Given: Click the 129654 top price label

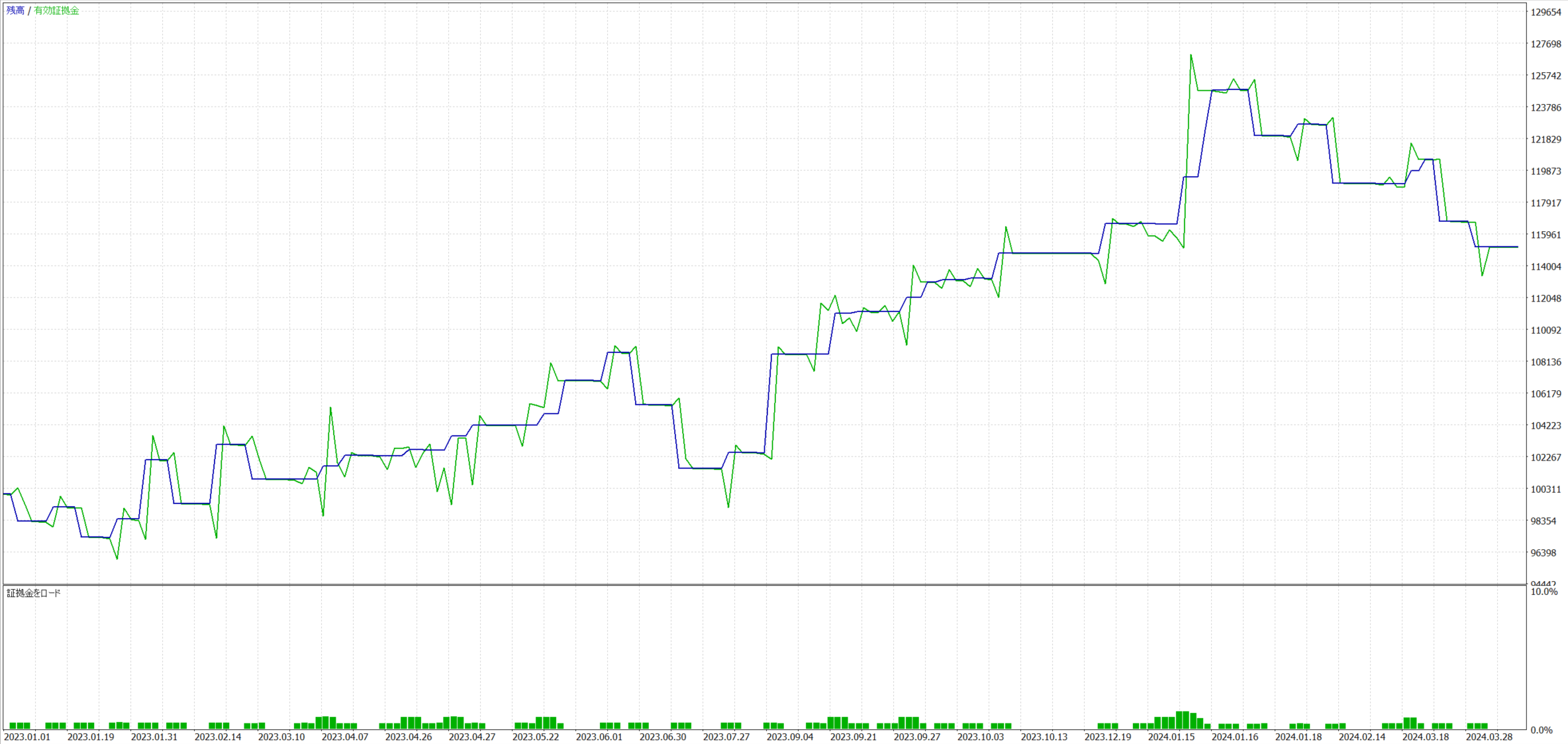Looking at the screenshot, I should click(1546, 12).
